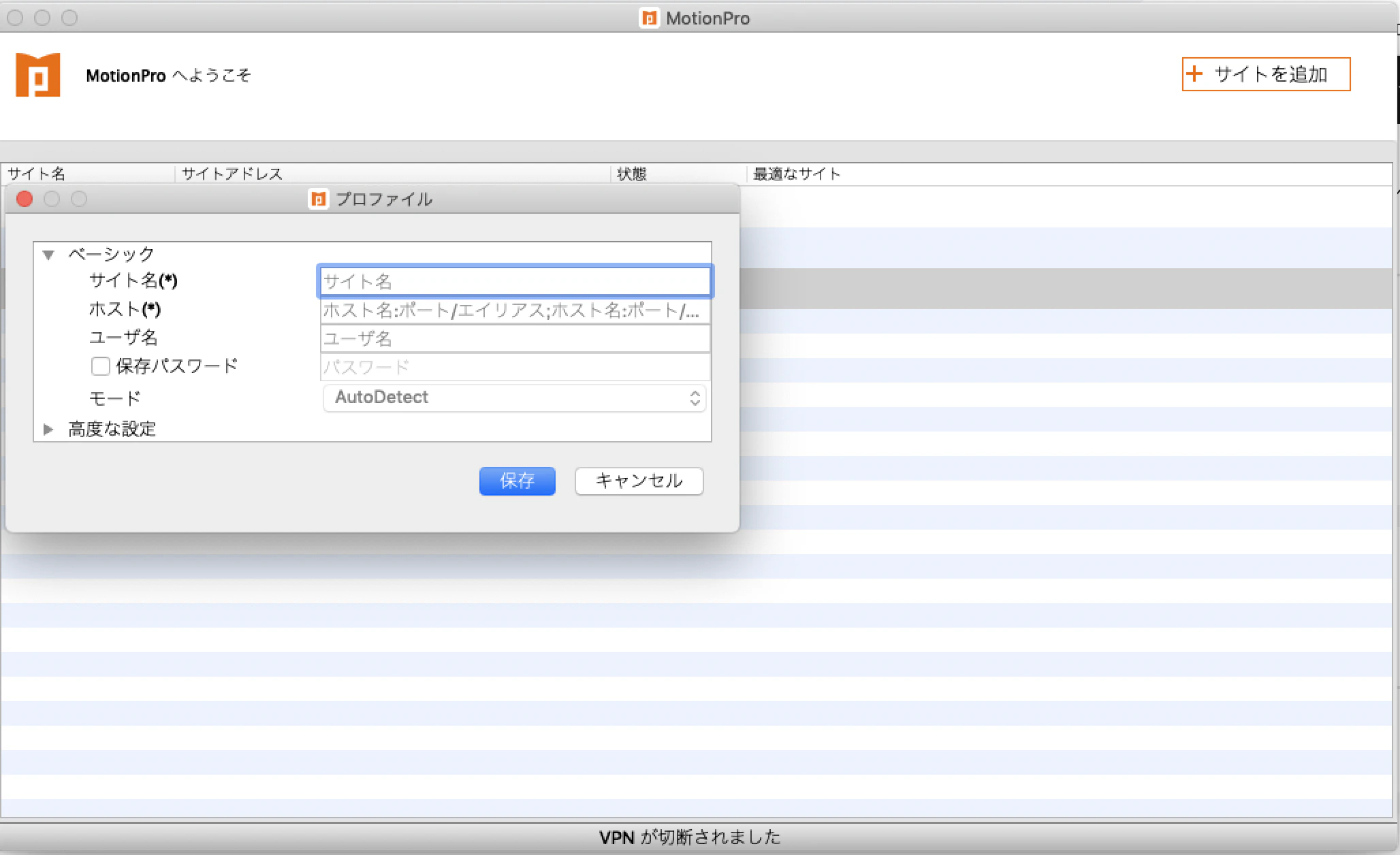
Task: Enable the 保存パスワード checkbox
Action: 101,366
